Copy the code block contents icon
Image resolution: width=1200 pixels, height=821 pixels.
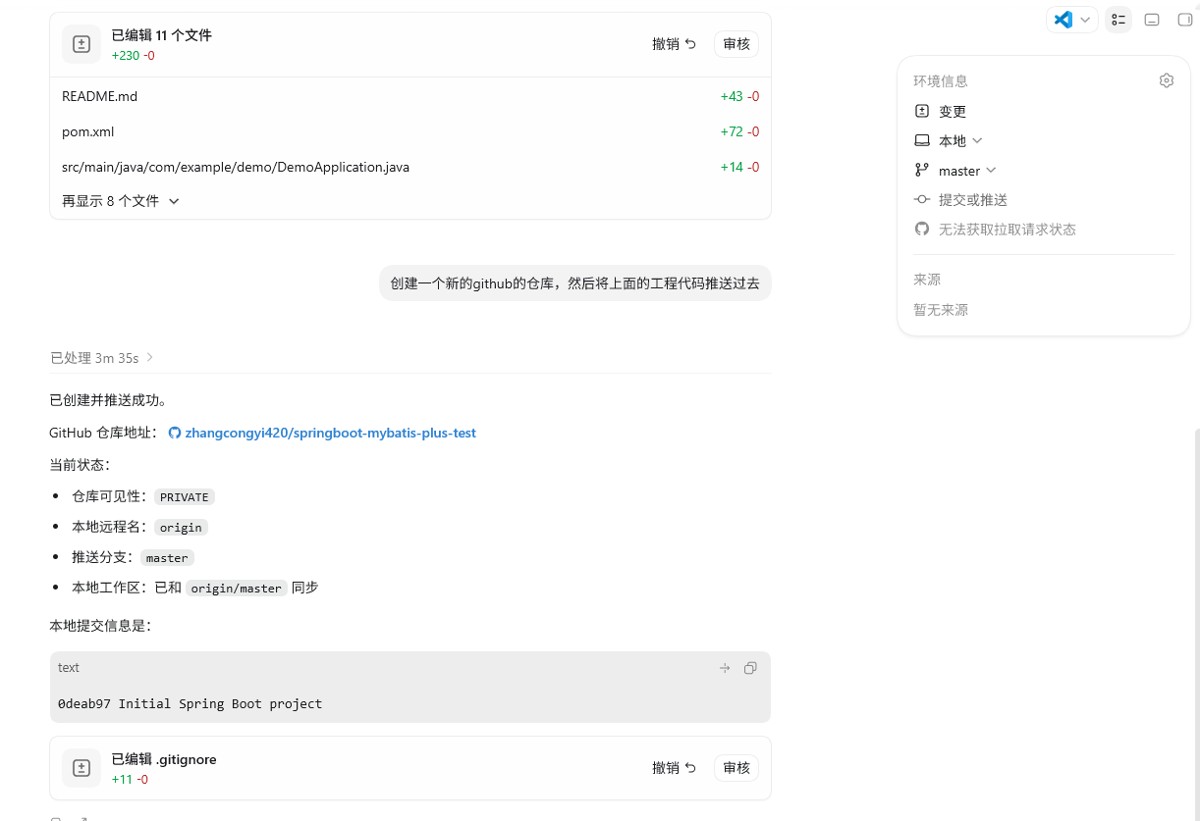coord(750,668)
